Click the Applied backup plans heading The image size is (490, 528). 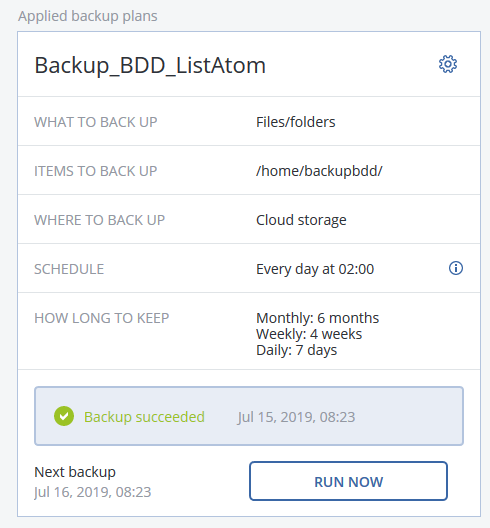point(88,16)
